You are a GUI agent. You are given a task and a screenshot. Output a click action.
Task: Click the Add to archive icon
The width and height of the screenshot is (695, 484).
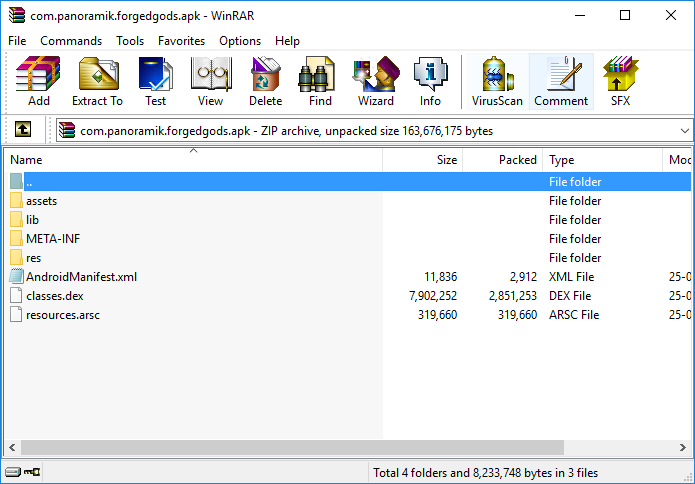(x=38, y=81)
